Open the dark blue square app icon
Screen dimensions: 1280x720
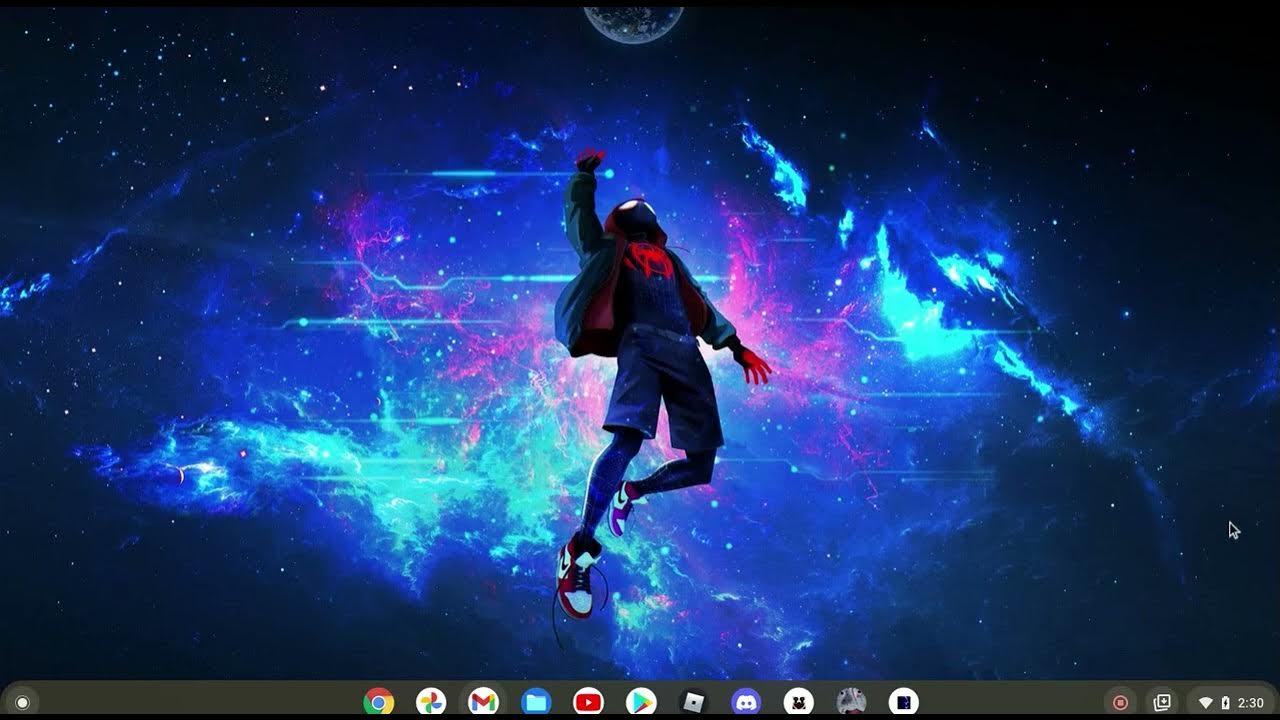[904, 702]
